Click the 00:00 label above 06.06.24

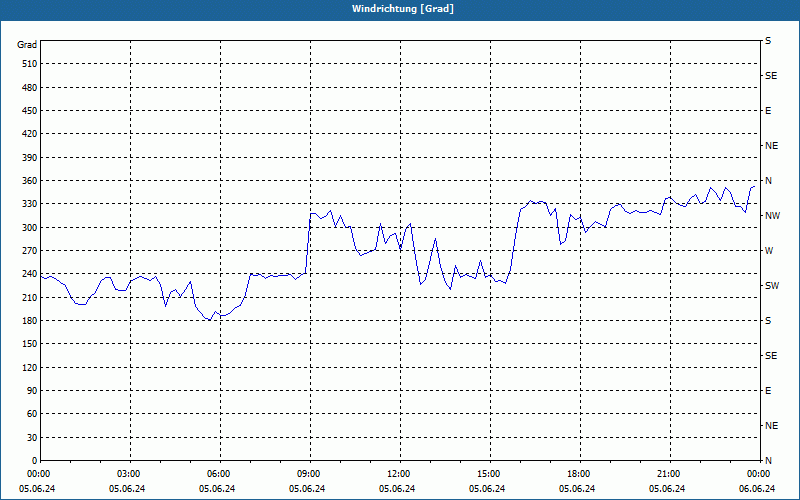tap(759, 474)
